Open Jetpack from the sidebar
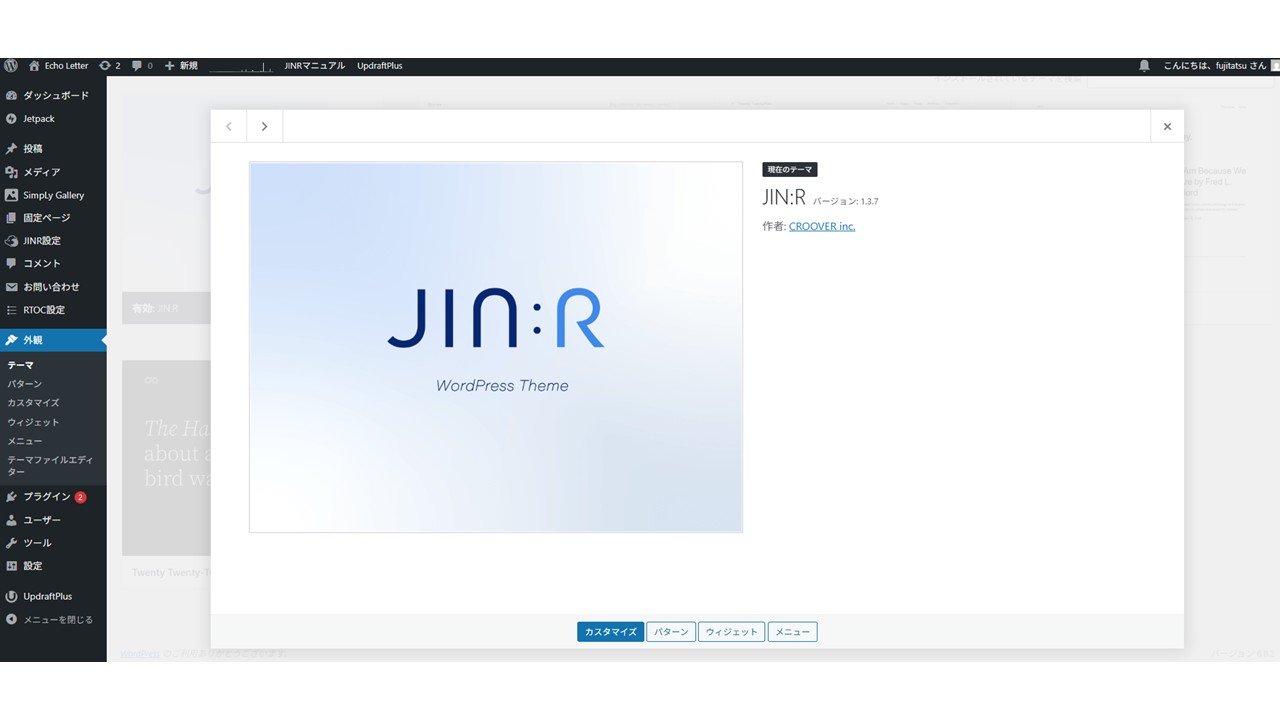The image size is (1280, 720). pos(39,119)
